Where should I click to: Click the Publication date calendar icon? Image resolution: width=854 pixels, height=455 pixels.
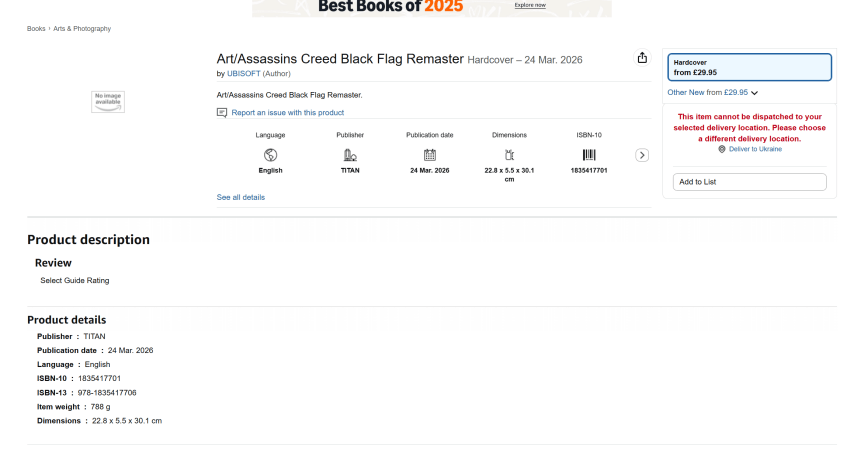click(430, 155)
